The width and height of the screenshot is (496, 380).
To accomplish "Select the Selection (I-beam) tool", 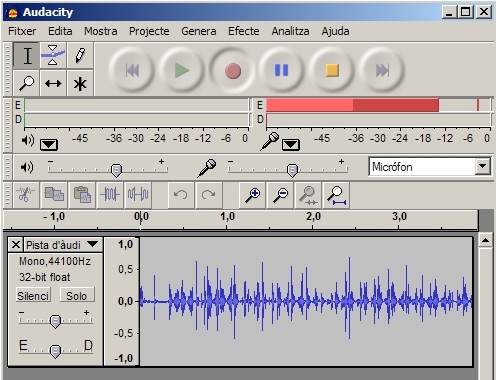I will coord(27,55).
